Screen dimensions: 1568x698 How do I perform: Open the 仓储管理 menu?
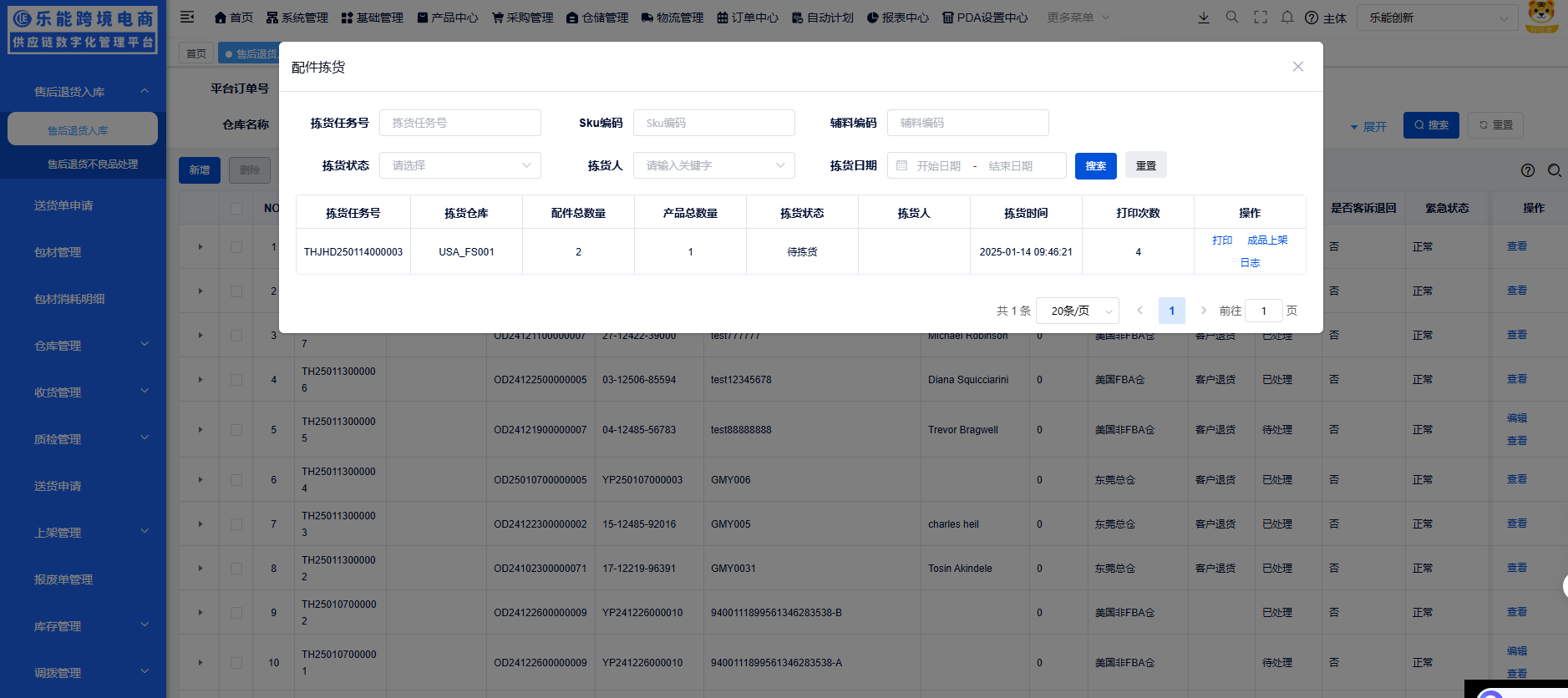coord(596,18)
